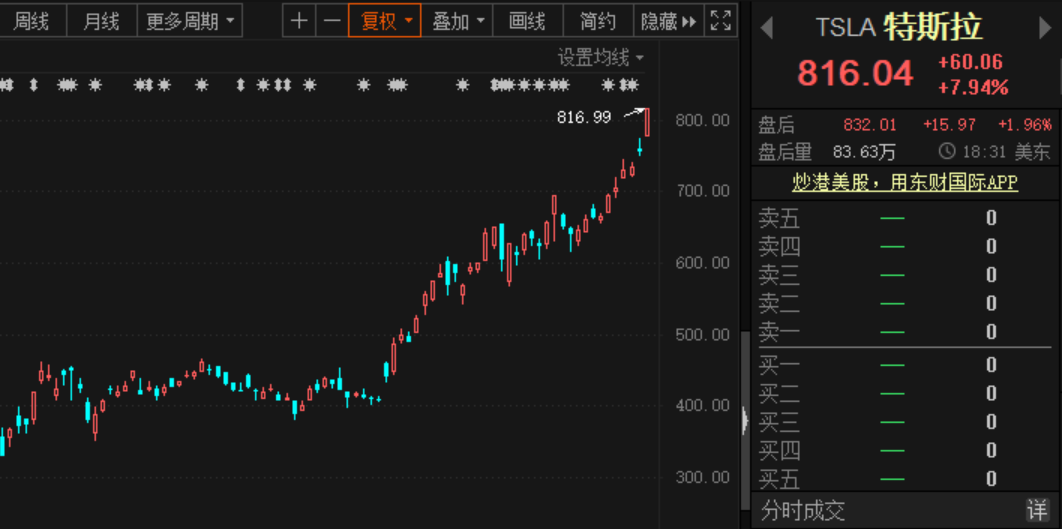The height and width of the screenshot is (529, 1062).
Task: Collapse side panel via divider arrow
Action: point(746,421)
